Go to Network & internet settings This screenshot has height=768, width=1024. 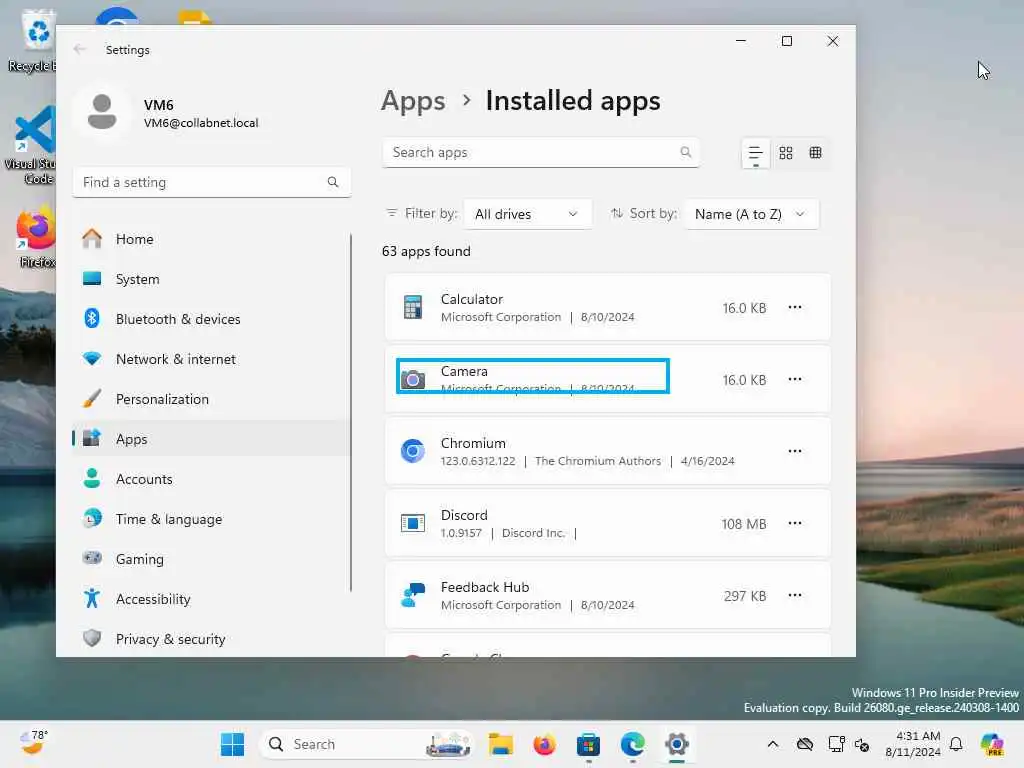211,359
